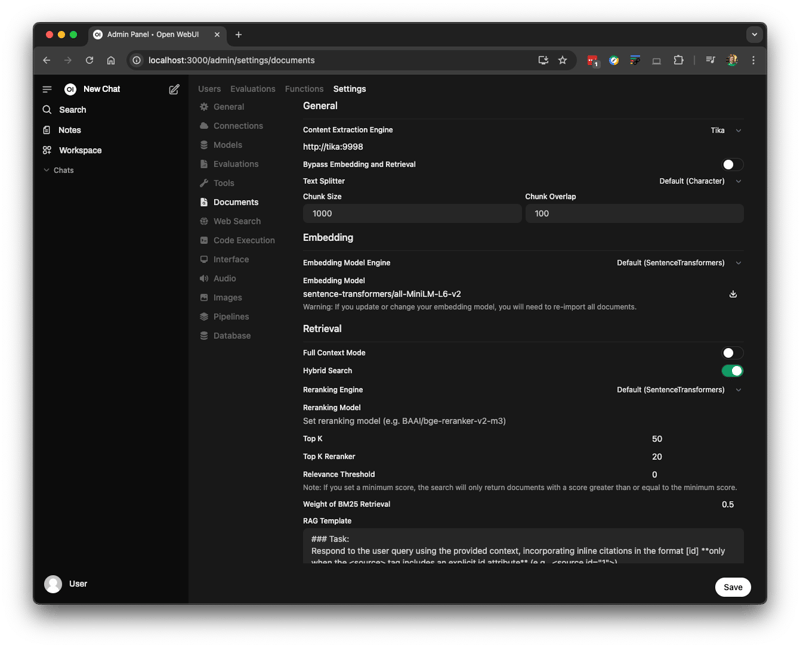Open the Text Splitter dropdown
The image size is (800, 648).
point(700,181)
